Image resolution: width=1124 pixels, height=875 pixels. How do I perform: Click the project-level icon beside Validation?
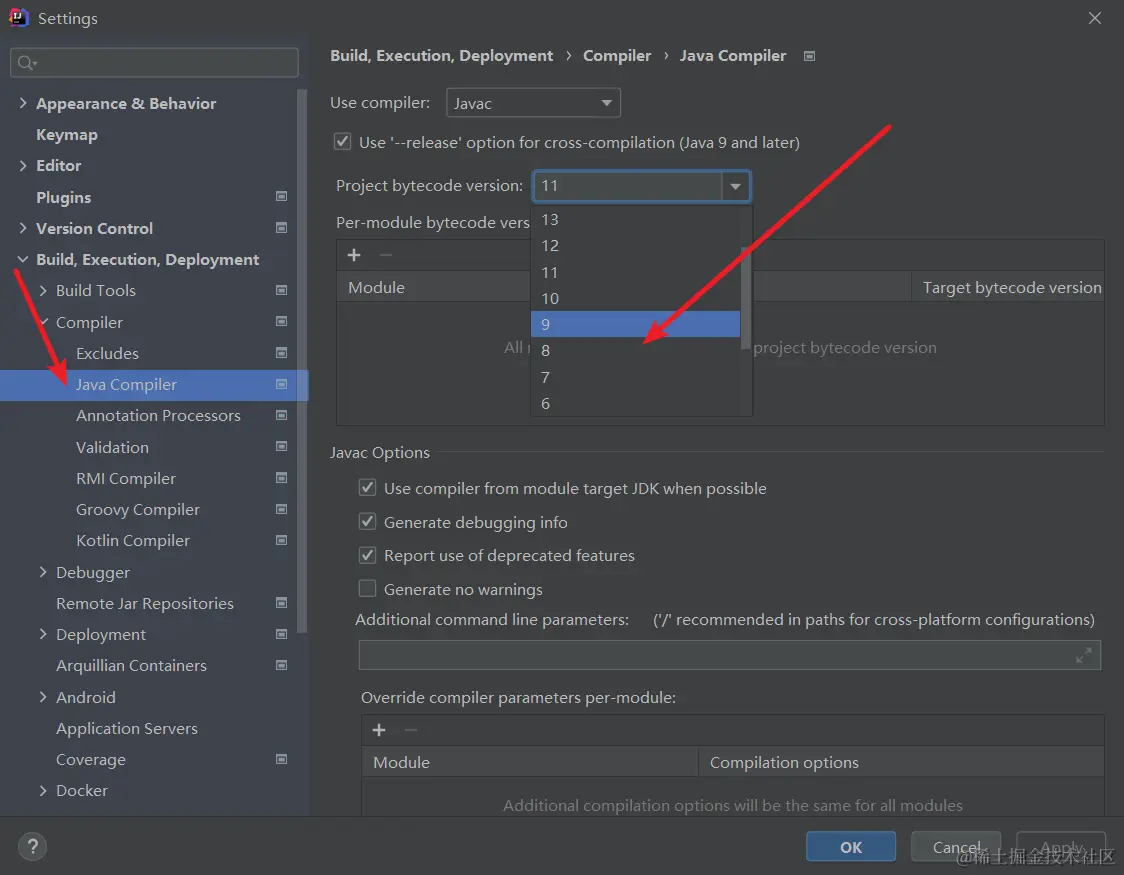coord(282,446)
